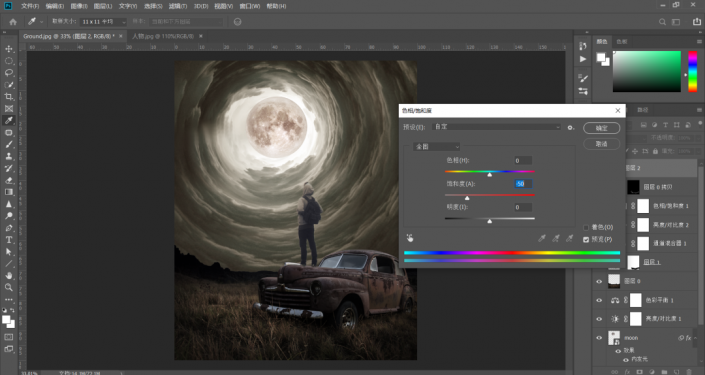Open the History panel icon

(583, 46)
